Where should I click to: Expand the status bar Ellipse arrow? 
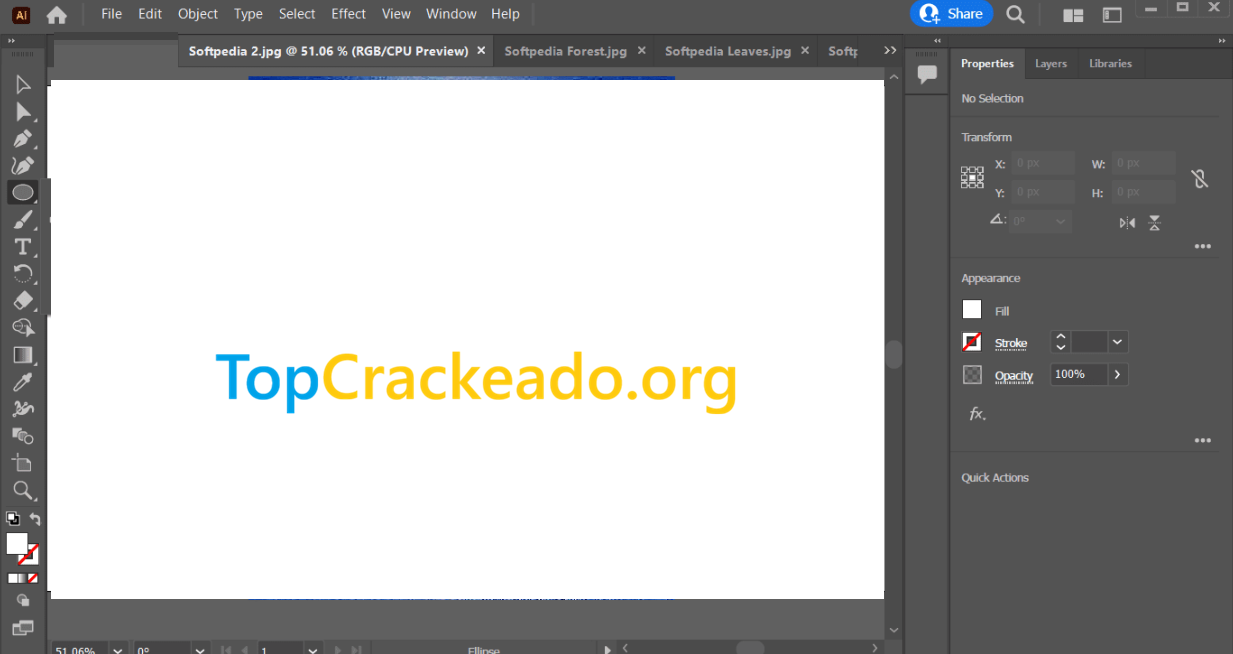[607, 650]
